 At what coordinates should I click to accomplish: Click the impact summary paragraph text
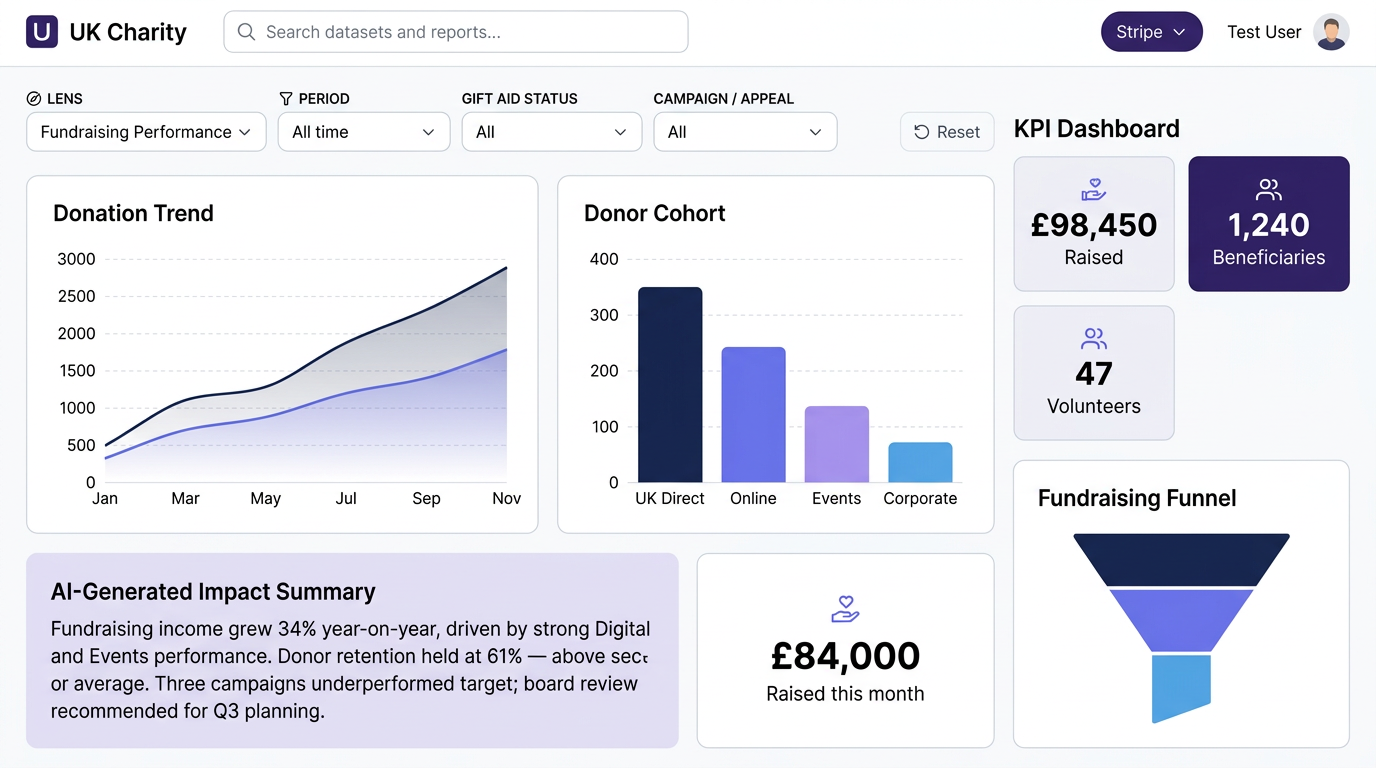click(x=351, y=670)
